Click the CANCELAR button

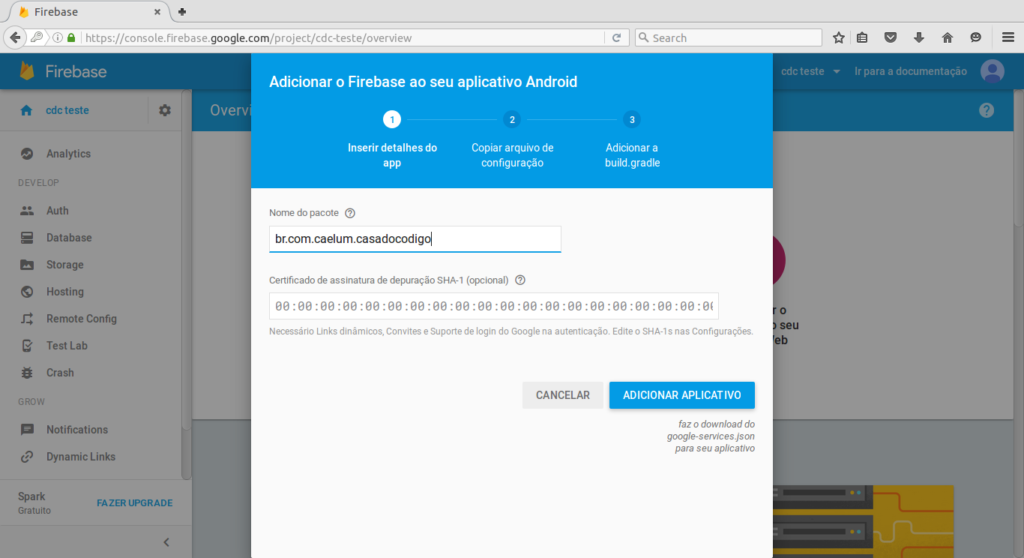point(562,395)
